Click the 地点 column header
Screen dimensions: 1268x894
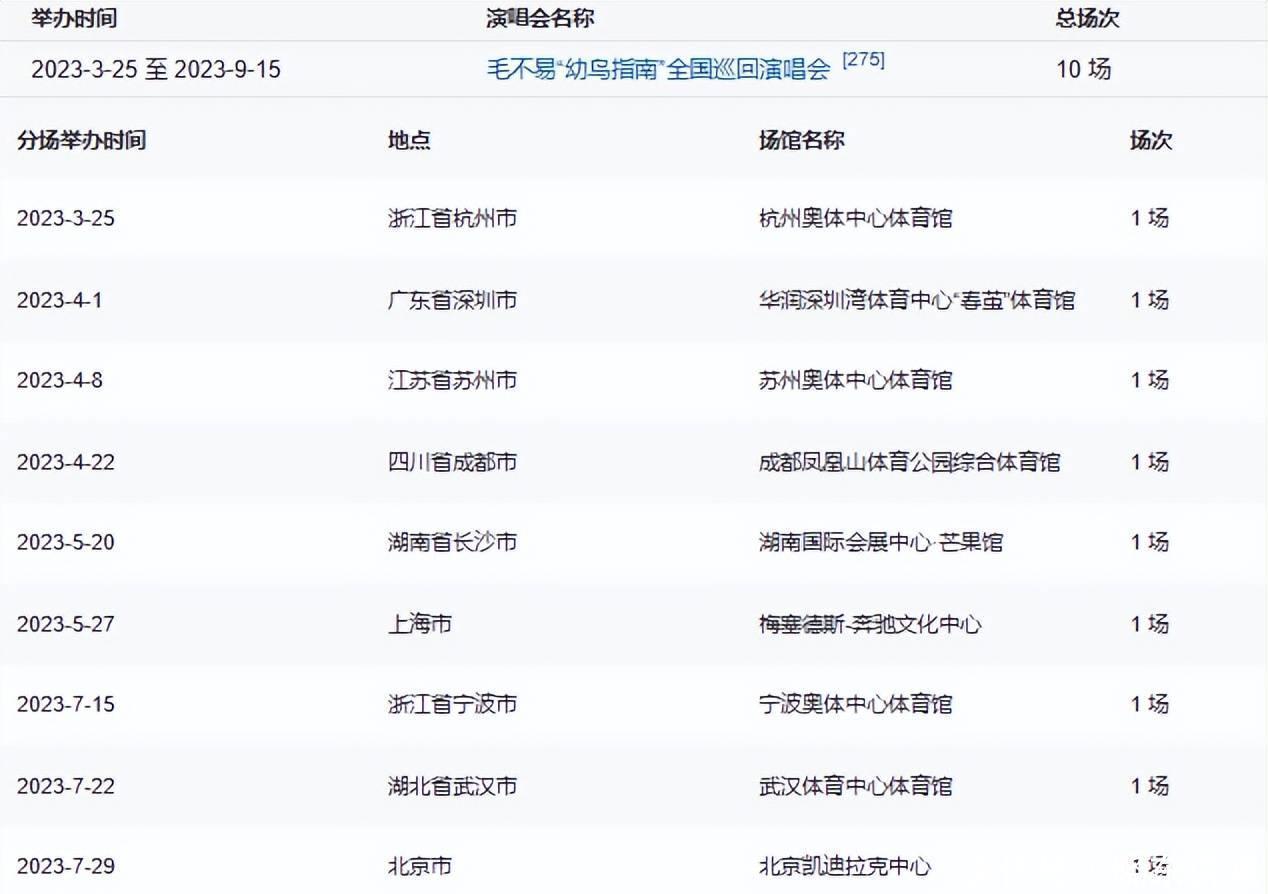pos(409,140)
